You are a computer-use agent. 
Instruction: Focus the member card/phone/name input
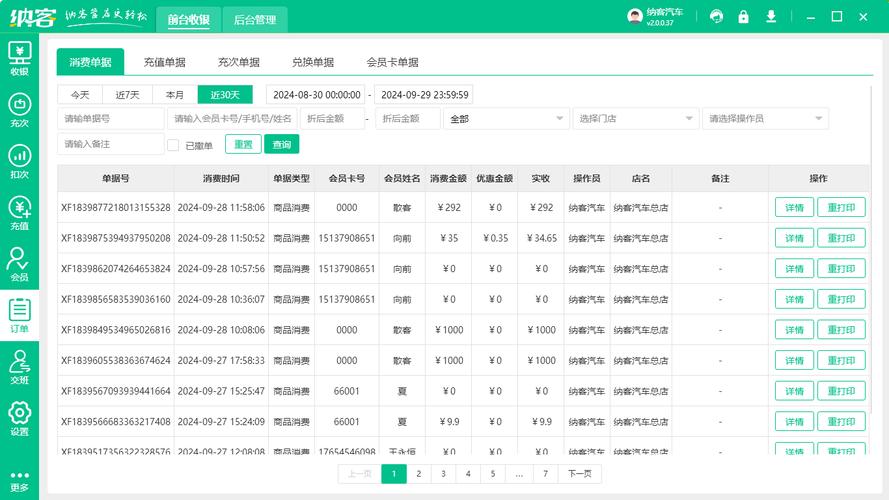[232, 118]
